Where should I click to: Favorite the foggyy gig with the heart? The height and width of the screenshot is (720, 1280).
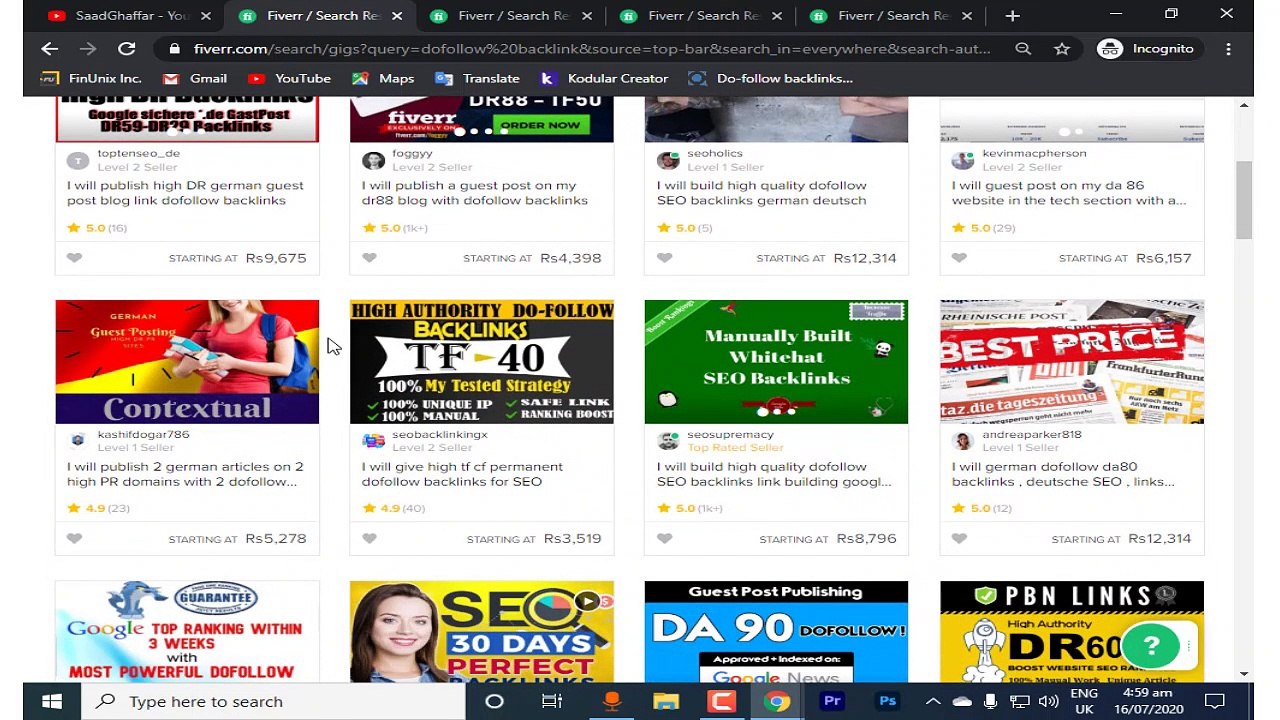[370, 258]
